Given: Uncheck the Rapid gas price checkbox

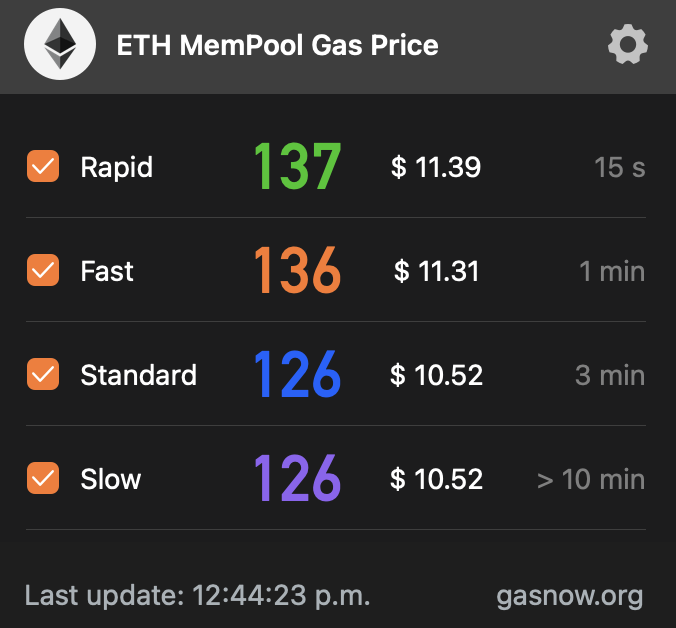Looking at the screenshot, I should [x=43, y=166].
